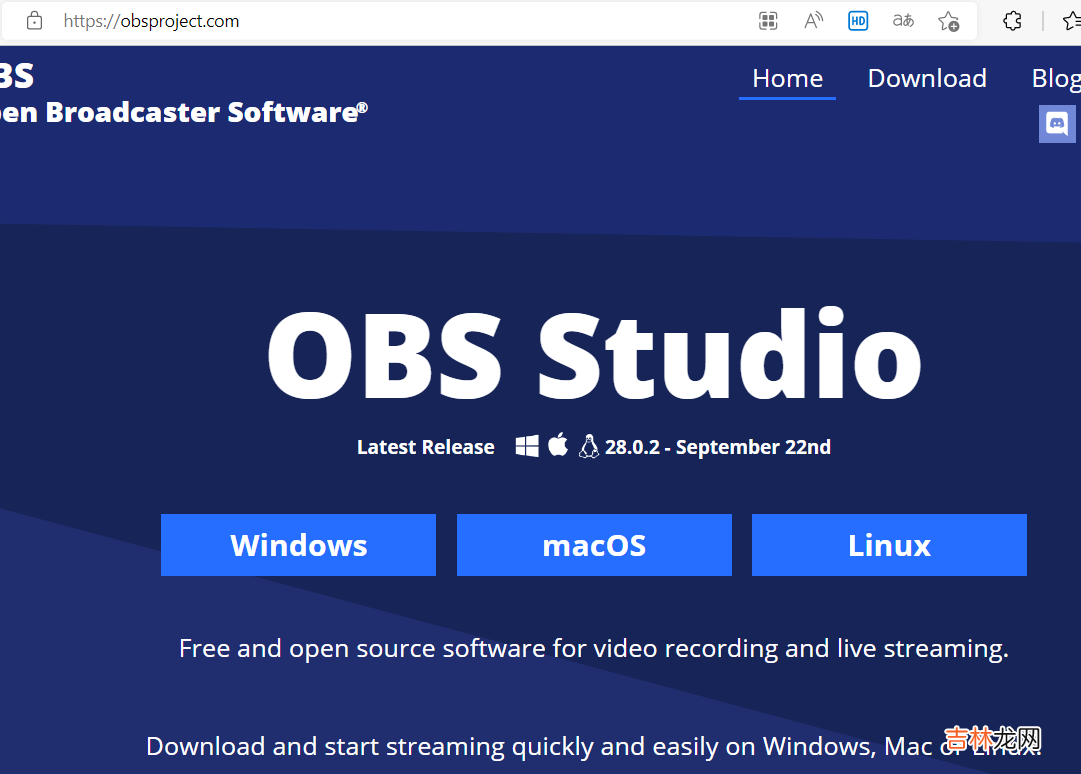The height and width of the screenshot is (774, 1081).
Task: Click the lock icon beside the URL
Action: [34, 21]
